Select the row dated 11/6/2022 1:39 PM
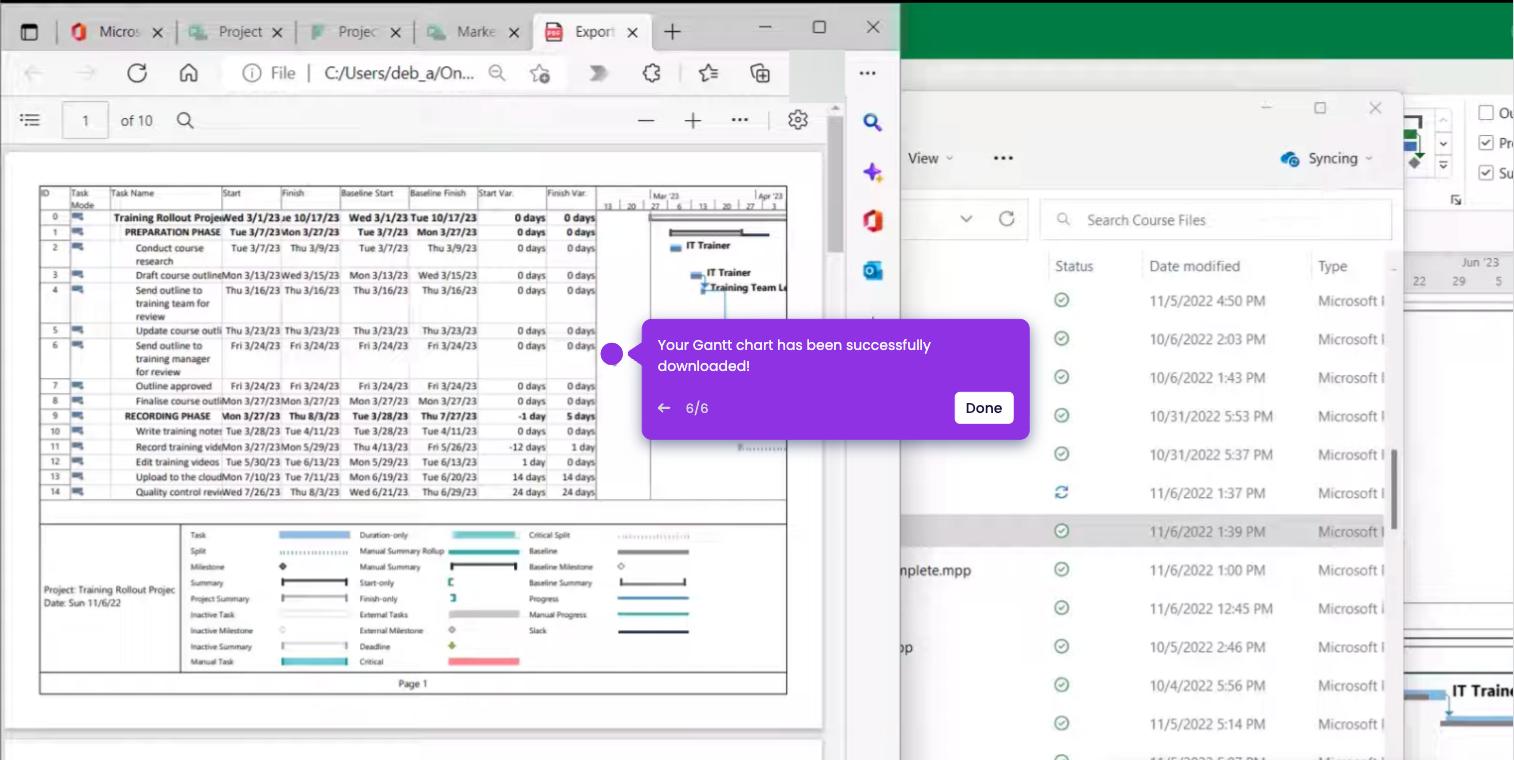 coord(1145,532)
